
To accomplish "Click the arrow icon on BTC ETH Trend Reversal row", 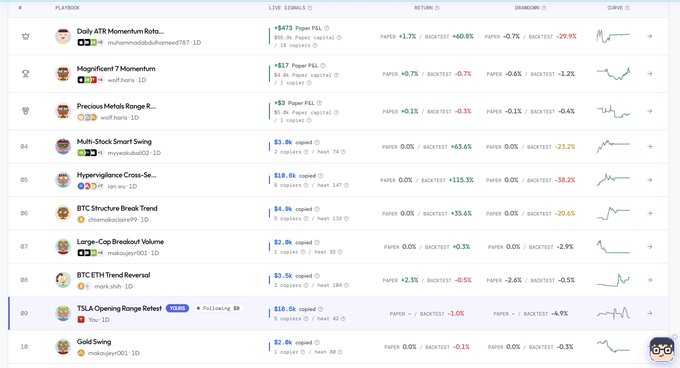I will 650,280.
